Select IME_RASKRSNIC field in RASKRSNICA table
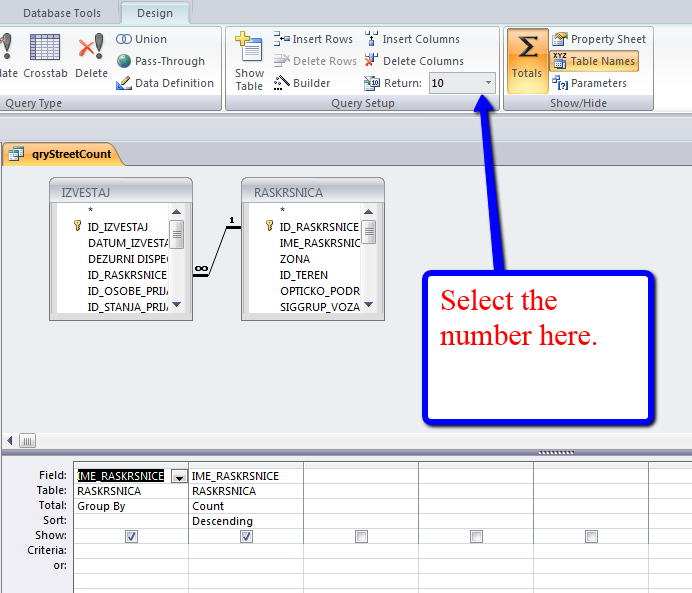 tap(320, 243)
